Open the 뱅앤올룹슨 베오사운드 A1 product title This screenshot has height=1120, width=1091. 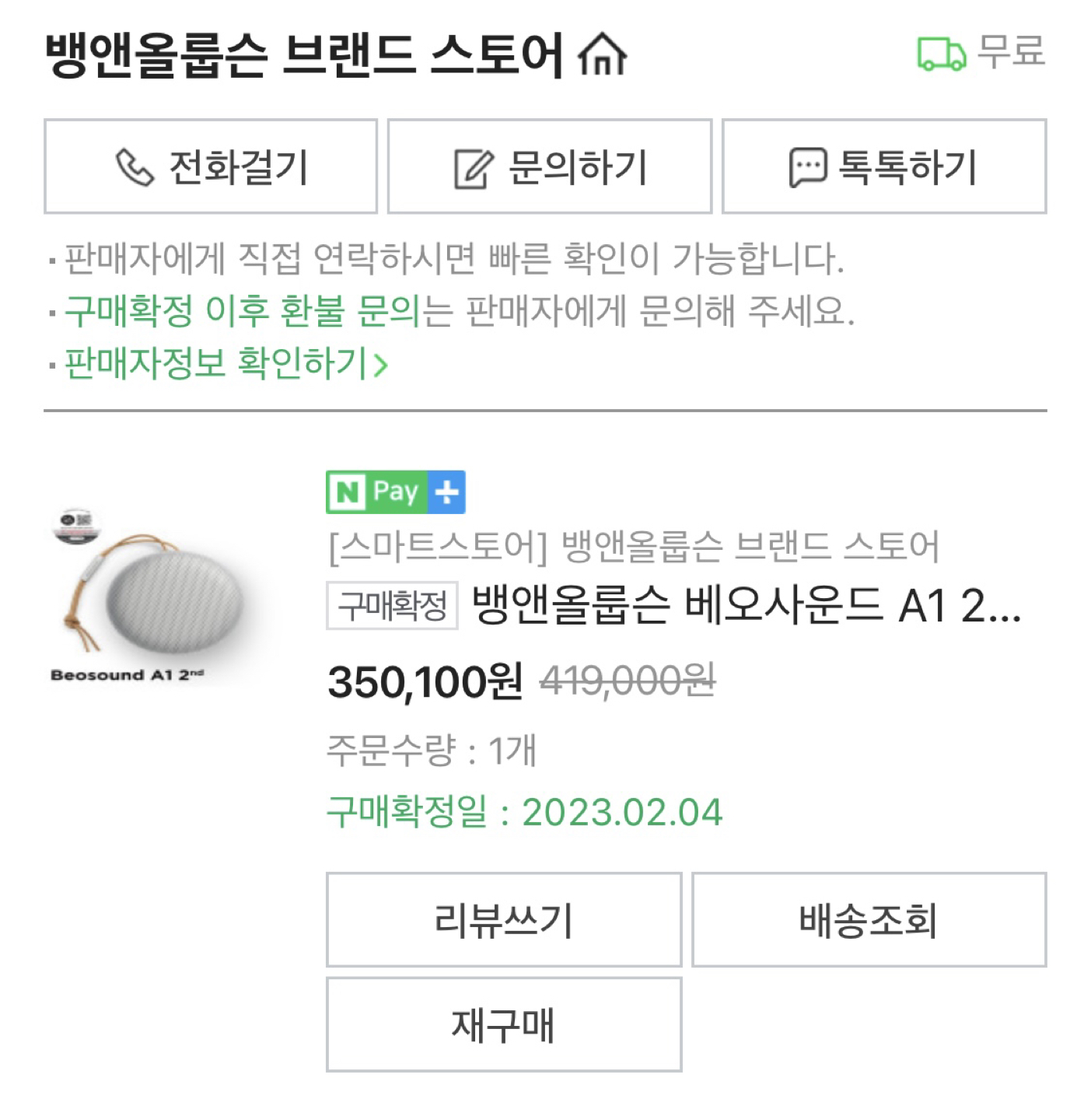pyautogui.click(x=747, y=605)
